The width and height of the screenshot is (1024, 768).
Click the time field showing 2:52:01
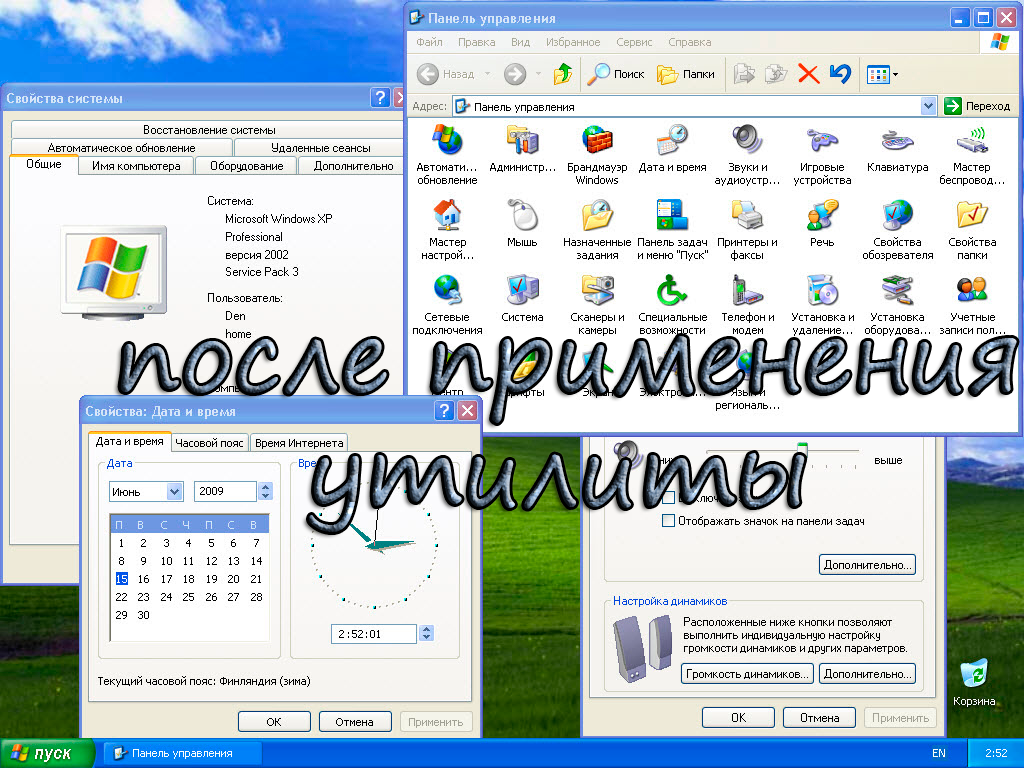[x=374, y=633]
